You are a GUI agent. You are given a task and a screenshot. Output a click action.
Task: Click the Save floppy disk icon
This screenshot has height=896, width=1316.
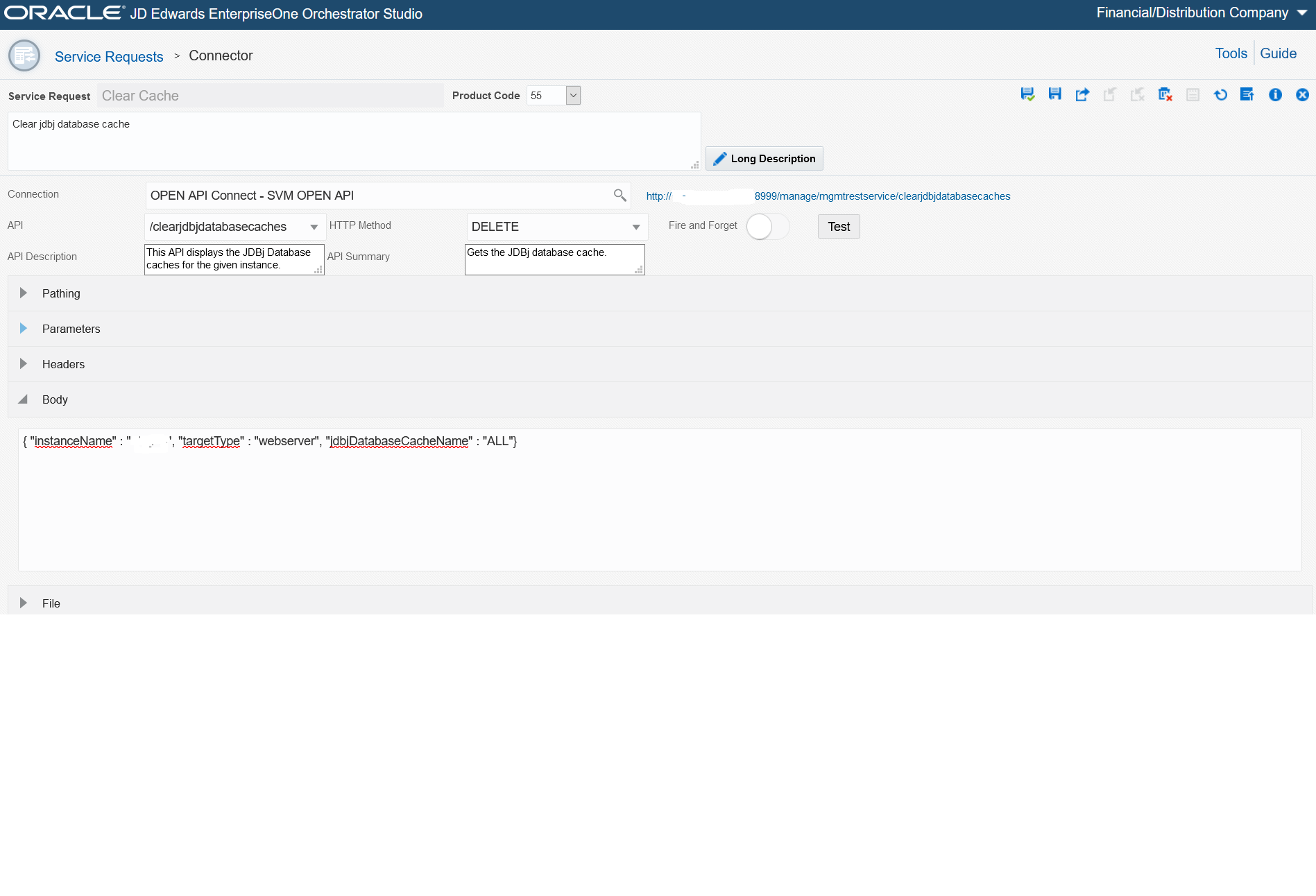coord(1055,94)
